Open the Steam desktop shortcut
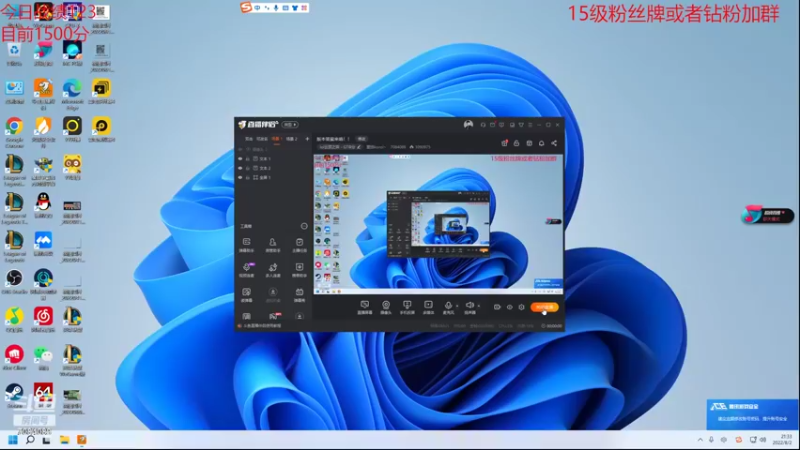The width and height of the screenshot is (800, 450). point(14,395)
